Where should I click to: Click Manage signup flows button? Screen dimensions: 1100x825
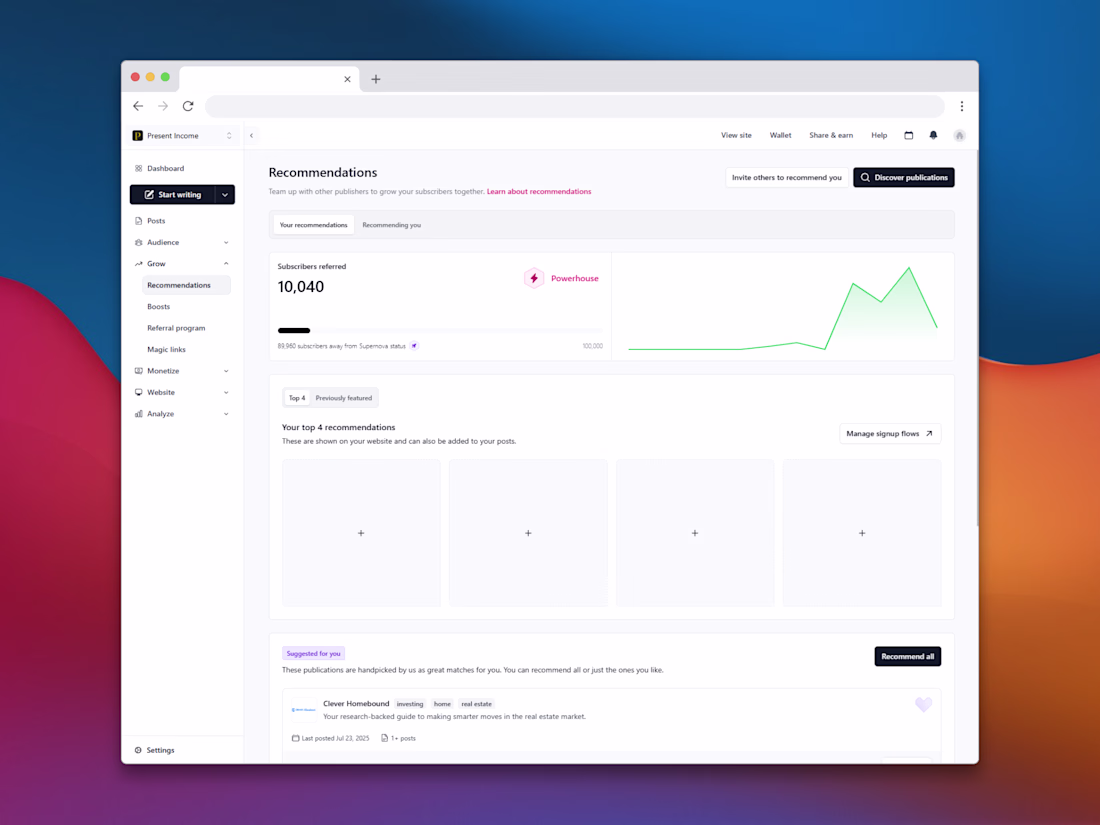click(890, 434)
